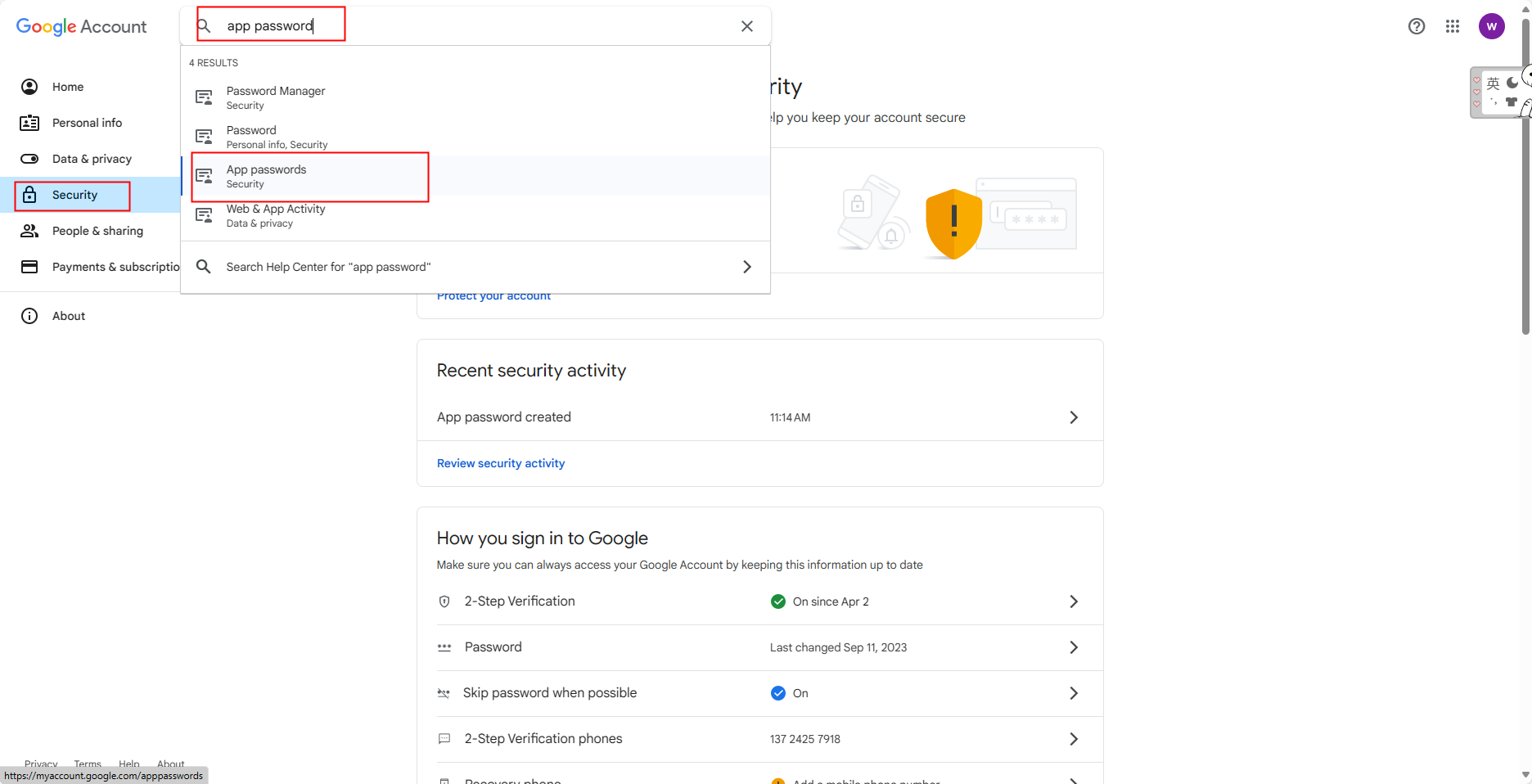Open the Skip password when possible chevron
The image size is (1532, 784).
tap(1074, 693)
